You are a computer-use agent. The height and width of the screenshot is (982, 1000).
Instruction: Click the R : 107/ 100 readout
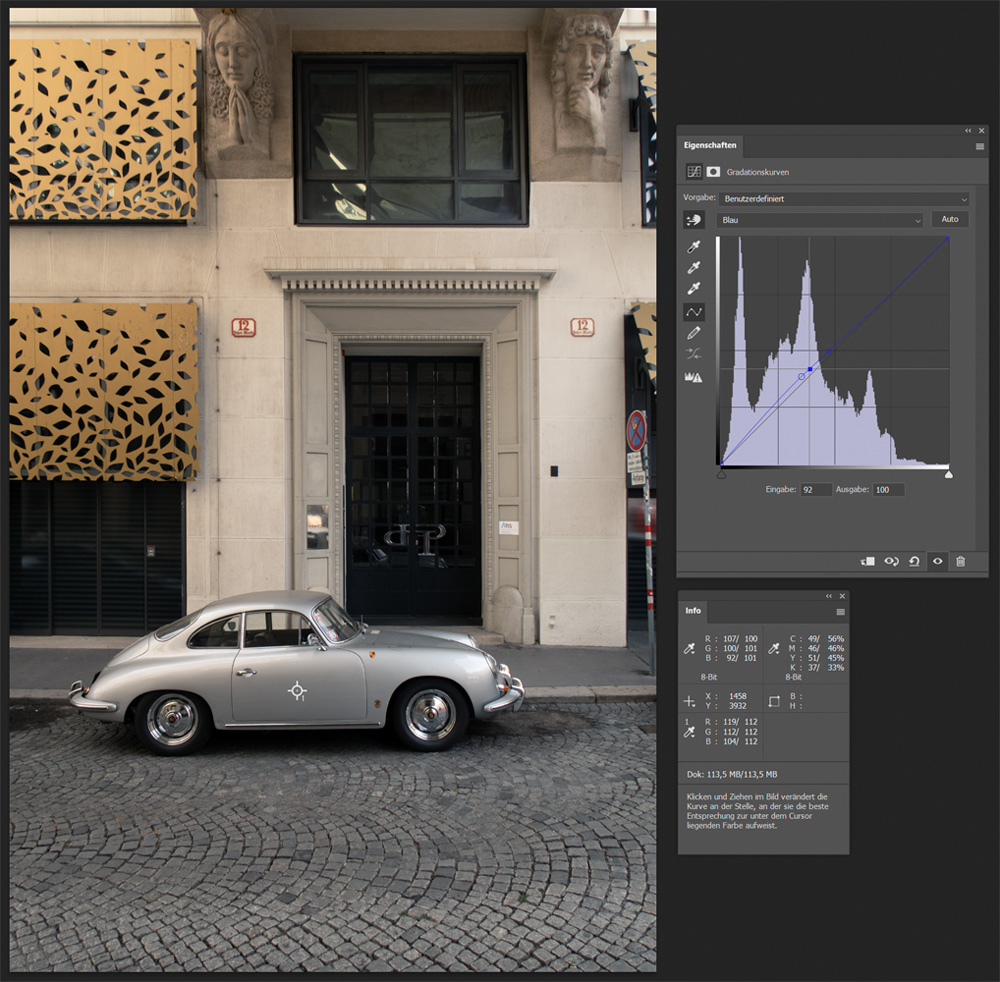tap(732, 638)
